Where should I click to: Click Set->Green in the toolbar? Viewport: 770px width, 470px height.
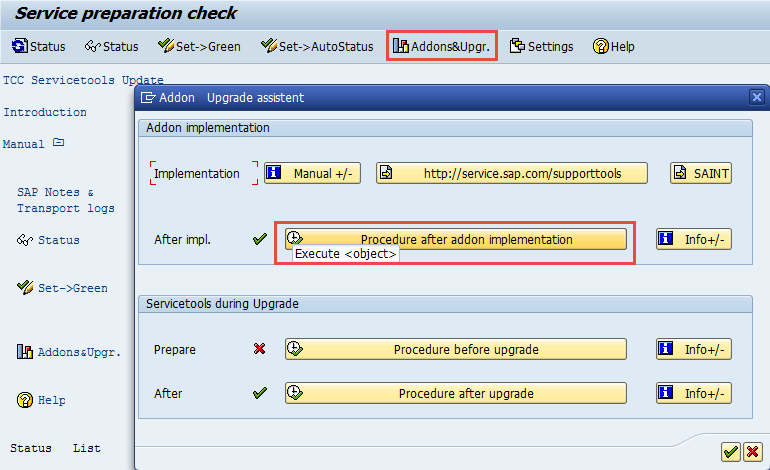tap(199, 46)
